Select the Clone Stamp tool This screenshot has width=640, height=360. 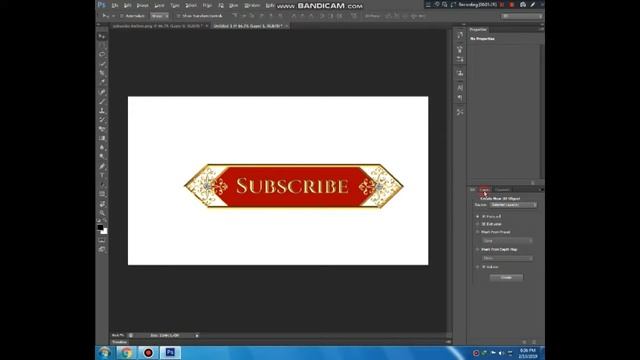[102, 111]
